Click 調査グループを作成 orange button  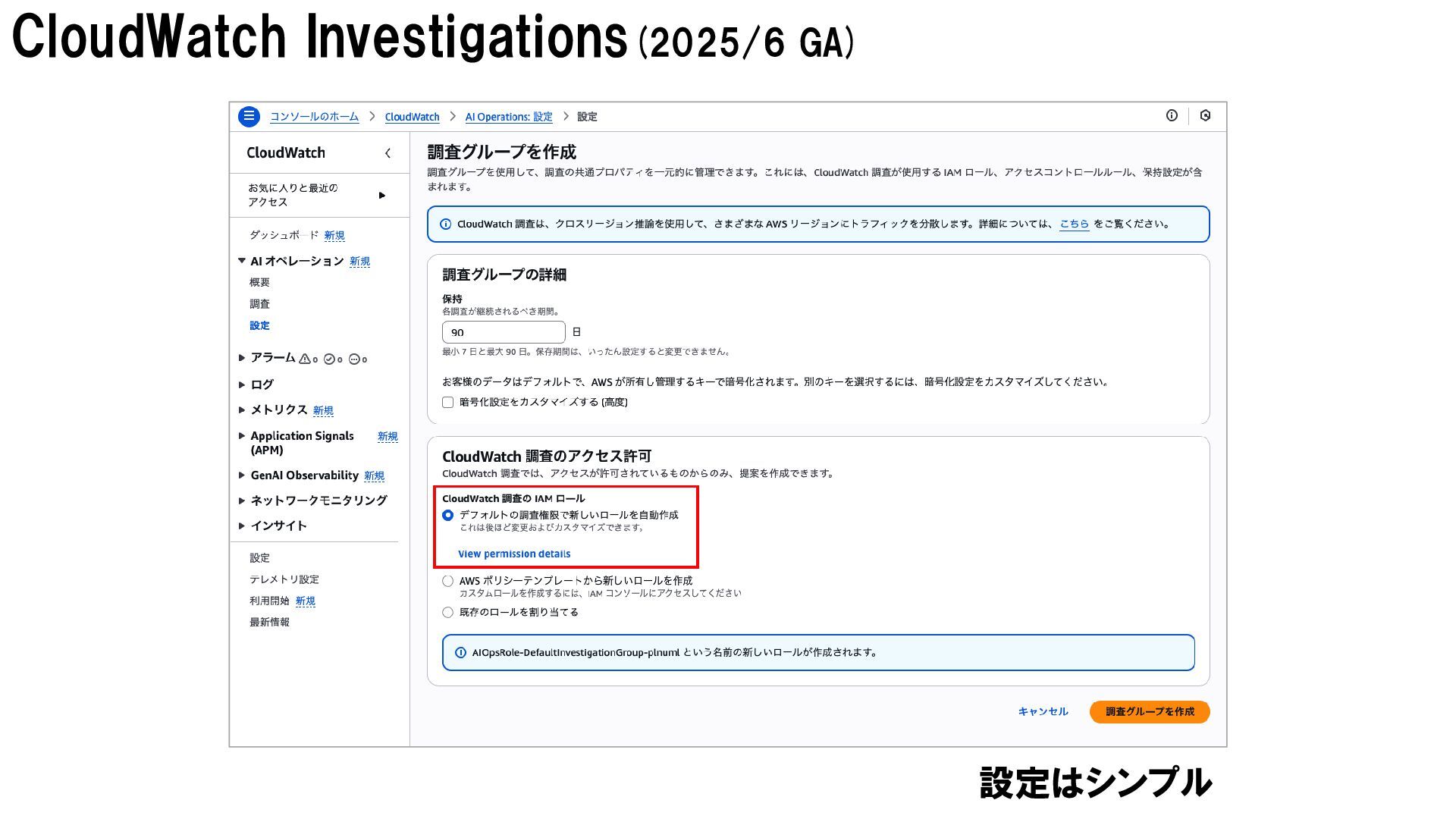coord(1149,711)
